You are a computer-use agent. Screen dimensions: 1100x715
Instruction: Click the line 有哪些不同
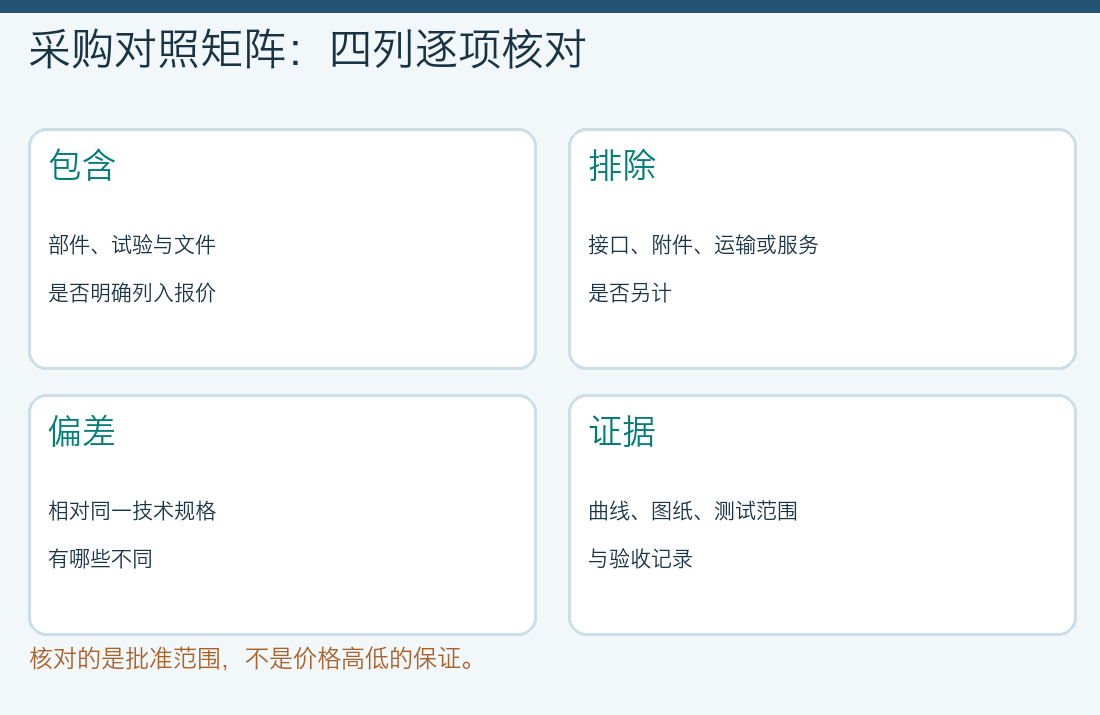100,559
